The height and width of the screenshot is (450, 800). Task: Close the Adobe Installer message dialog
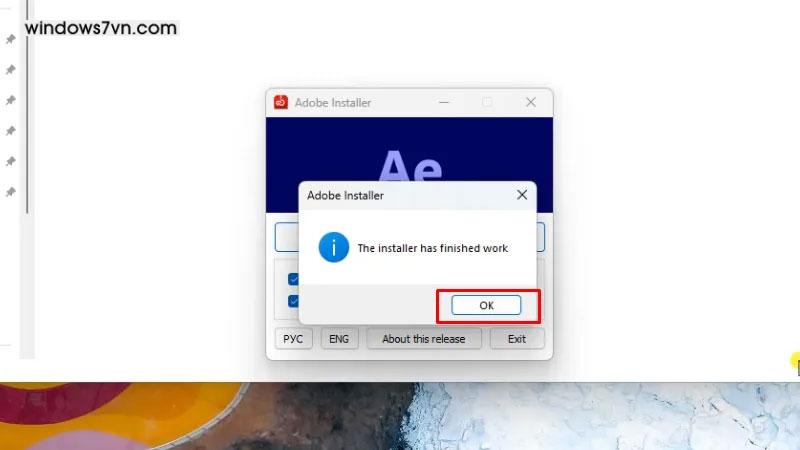click(x=521, y=195)
